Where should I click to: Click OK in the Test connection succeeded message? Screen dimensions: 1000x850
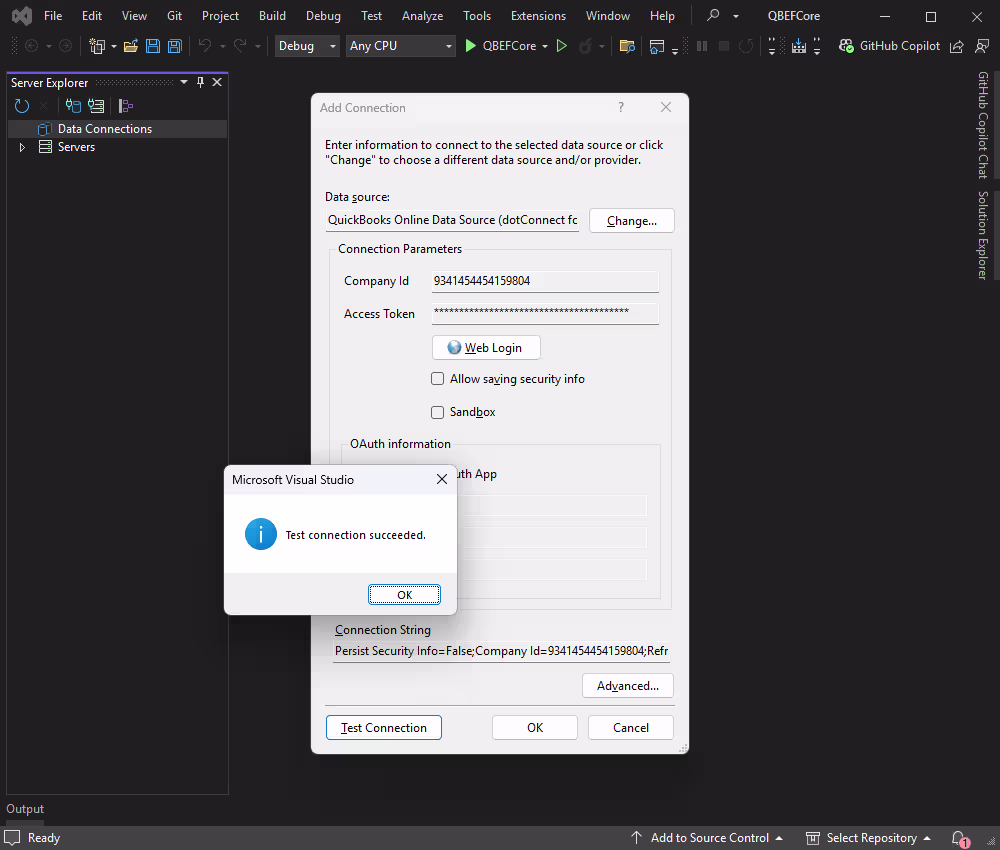pyautogui.click(x=404, y=594)
